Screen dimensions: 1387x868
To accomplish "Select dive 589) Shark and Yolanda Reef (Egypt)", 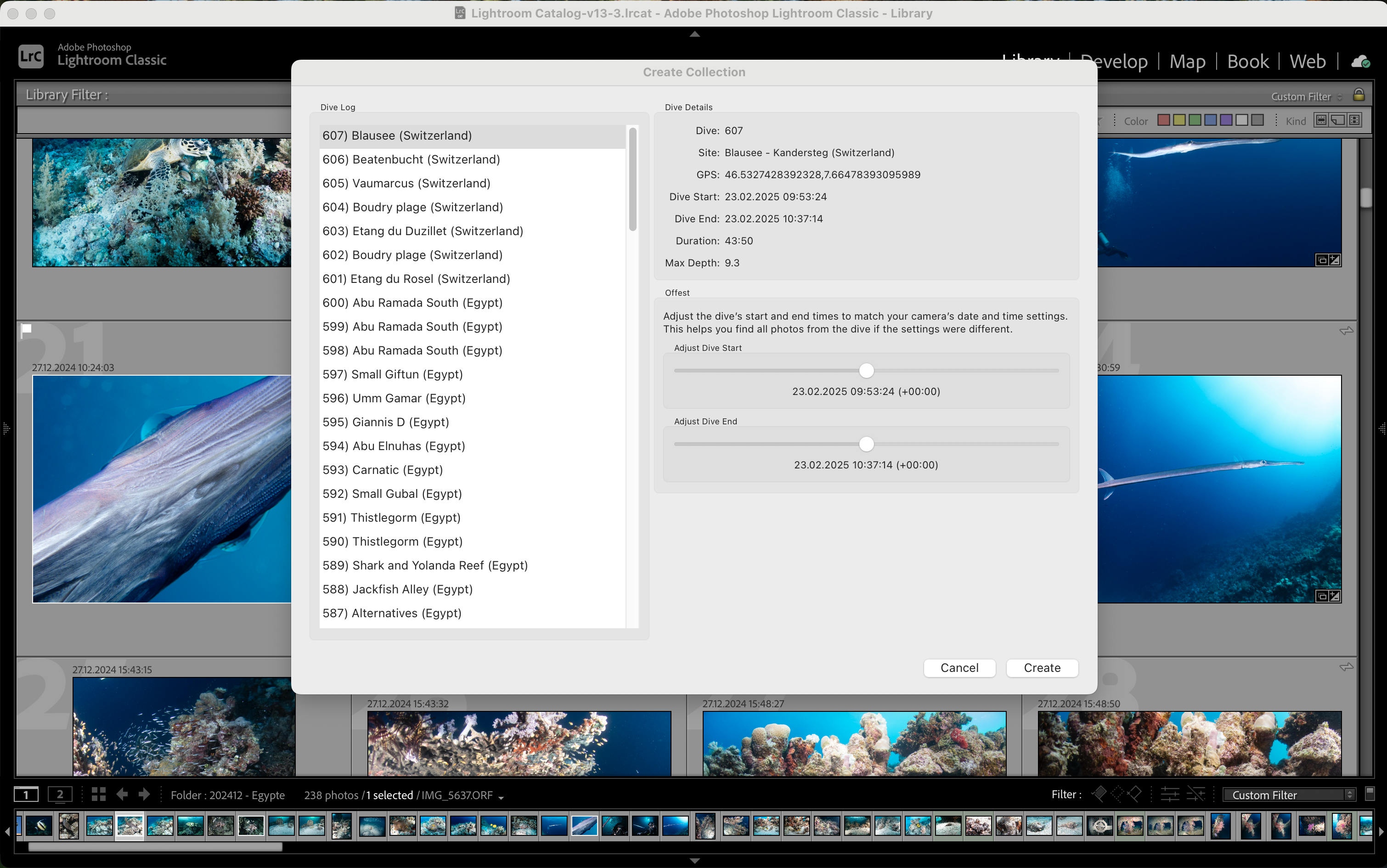I will click(x=472, y=565).
